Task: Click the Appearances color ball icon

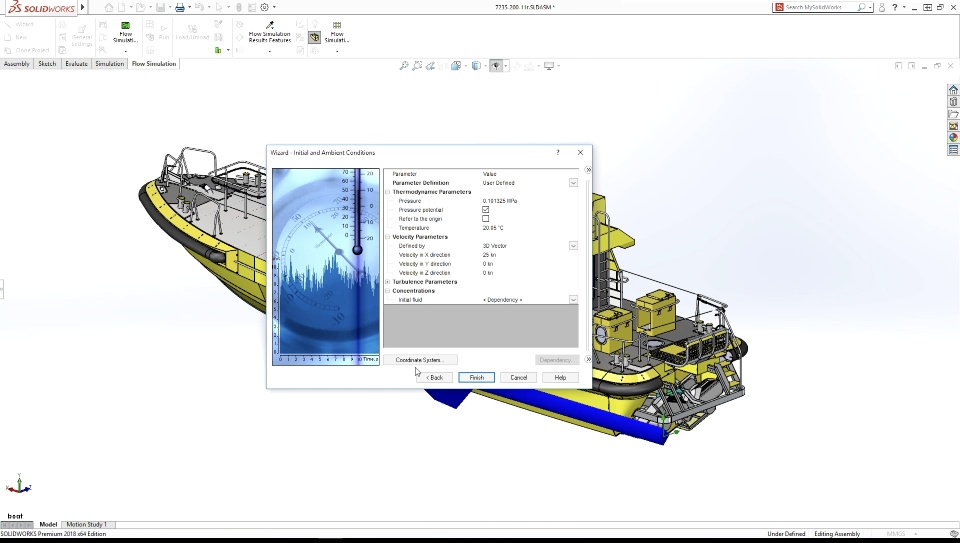Action: [x=953, y=137]
